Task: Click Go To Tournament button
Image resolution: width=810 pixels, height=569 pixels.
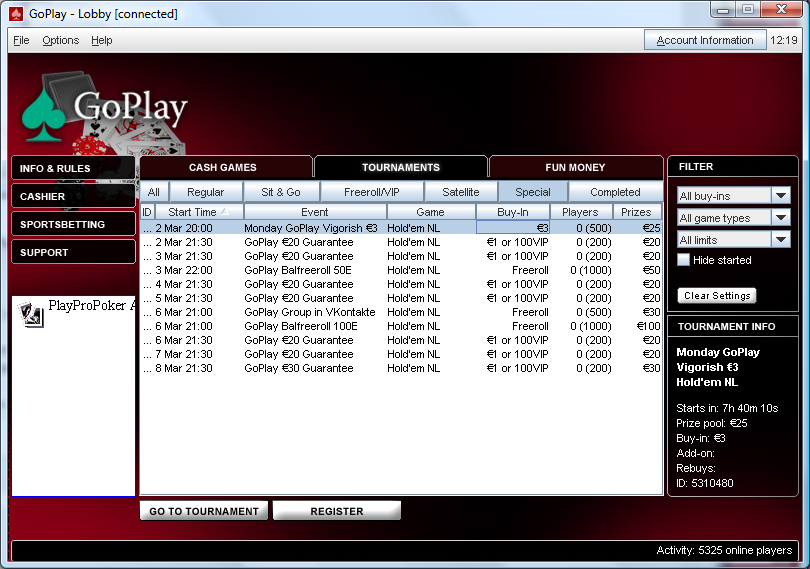Action: (204, 511)
